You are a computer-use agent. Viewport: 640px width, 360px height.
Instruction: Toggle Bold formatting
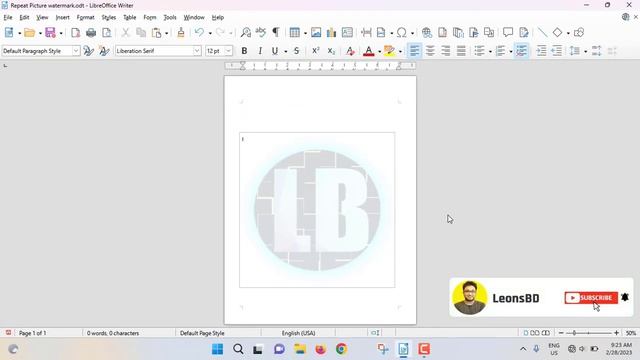click(244, 51)
